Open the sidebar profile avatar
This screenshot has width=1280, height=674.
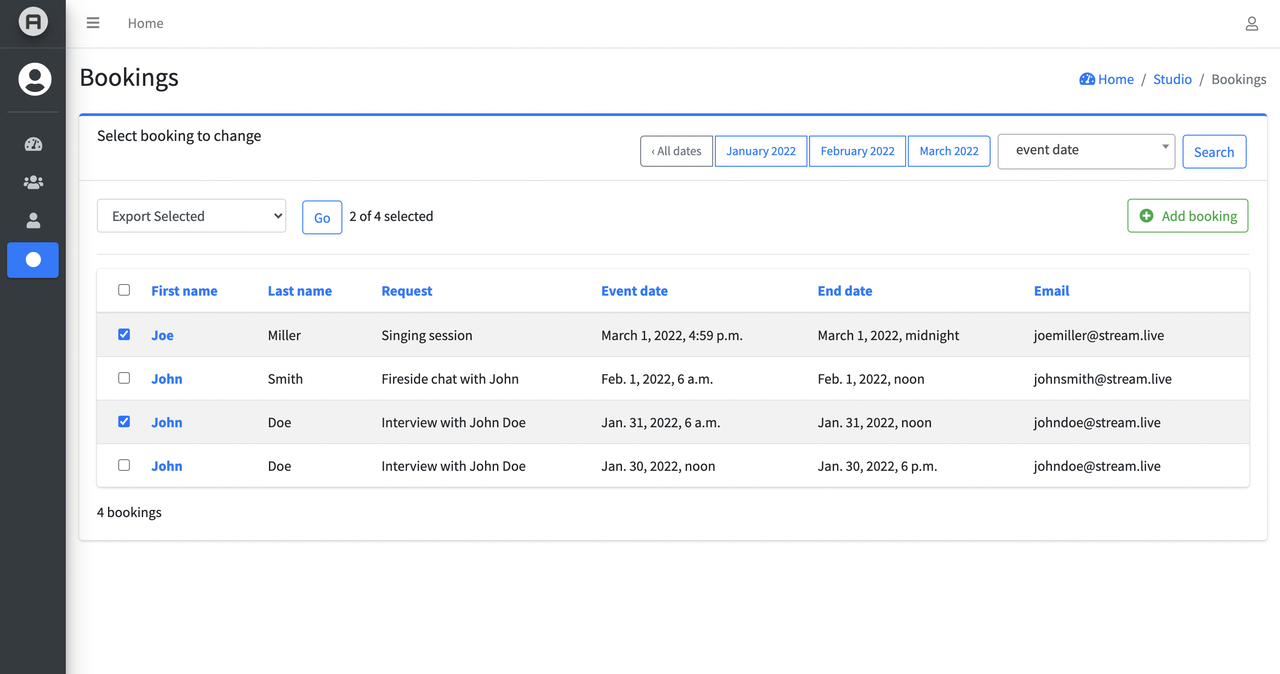pos(34,79)
